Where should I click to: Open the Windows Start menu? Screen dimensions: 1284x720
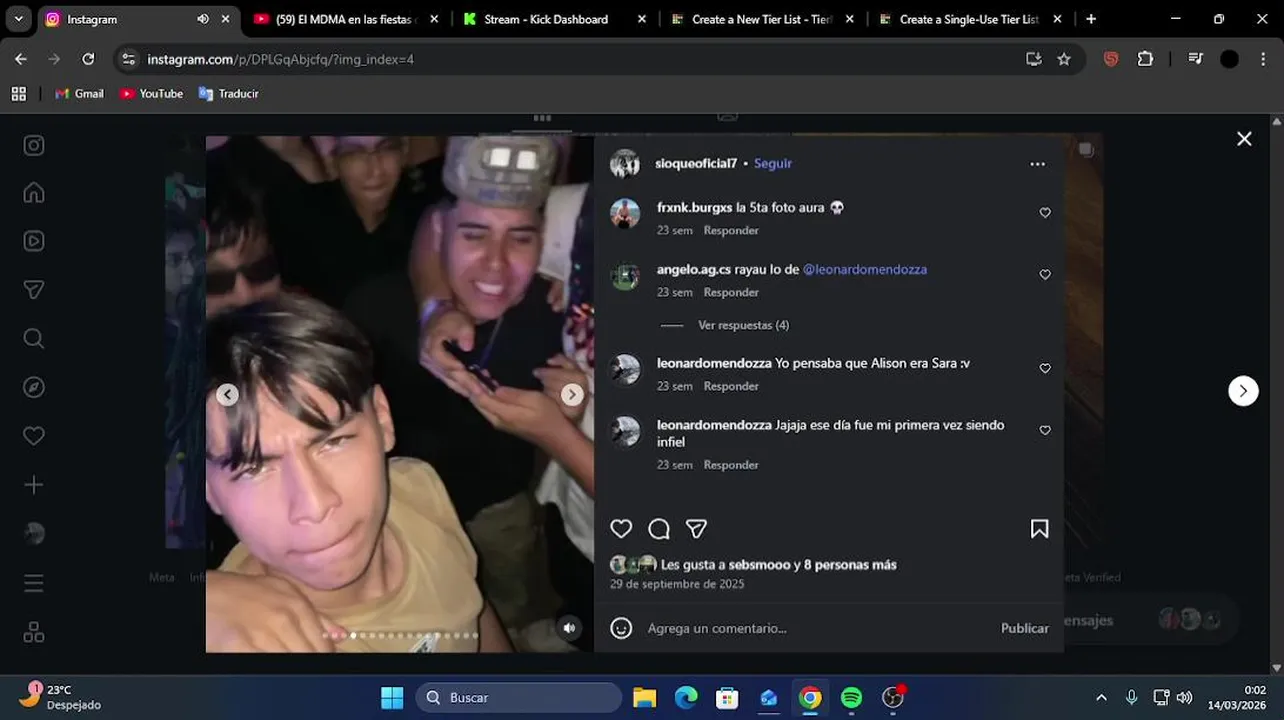point(392,697)
